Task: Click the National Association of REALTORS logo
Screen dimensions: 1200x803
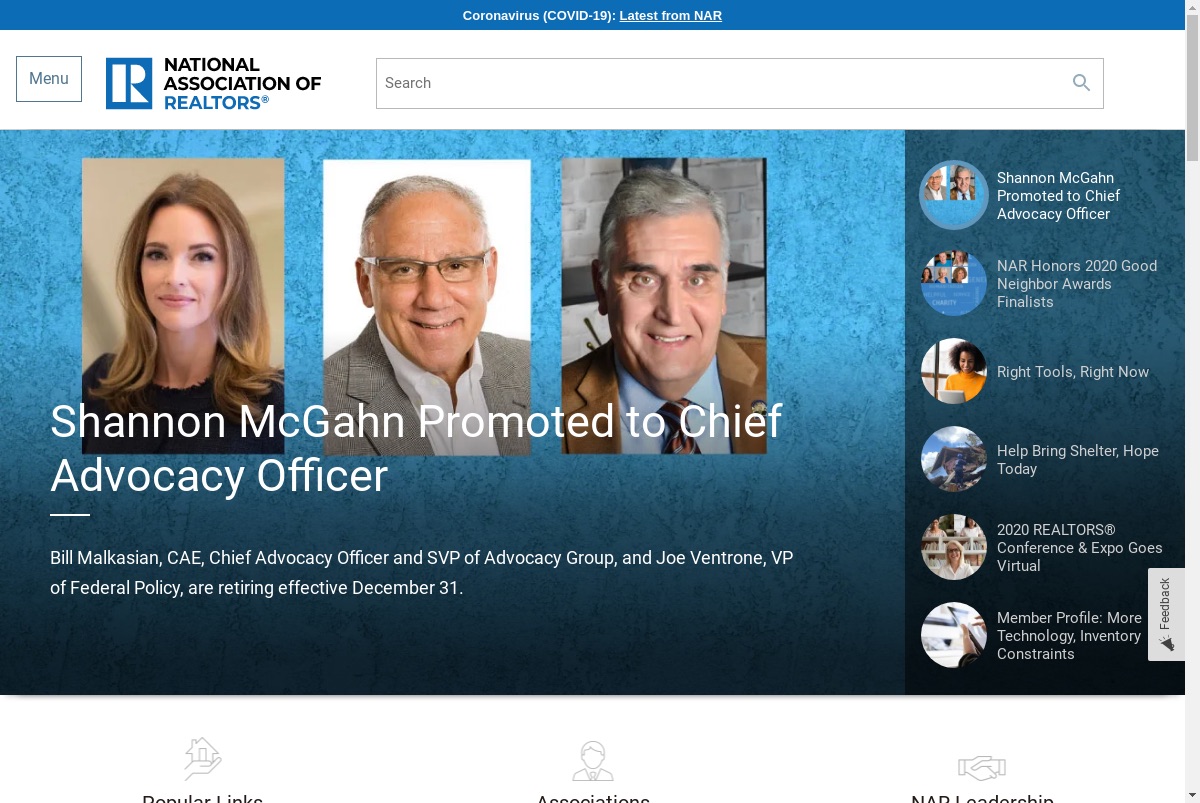Action: click(x=213, y=83)
